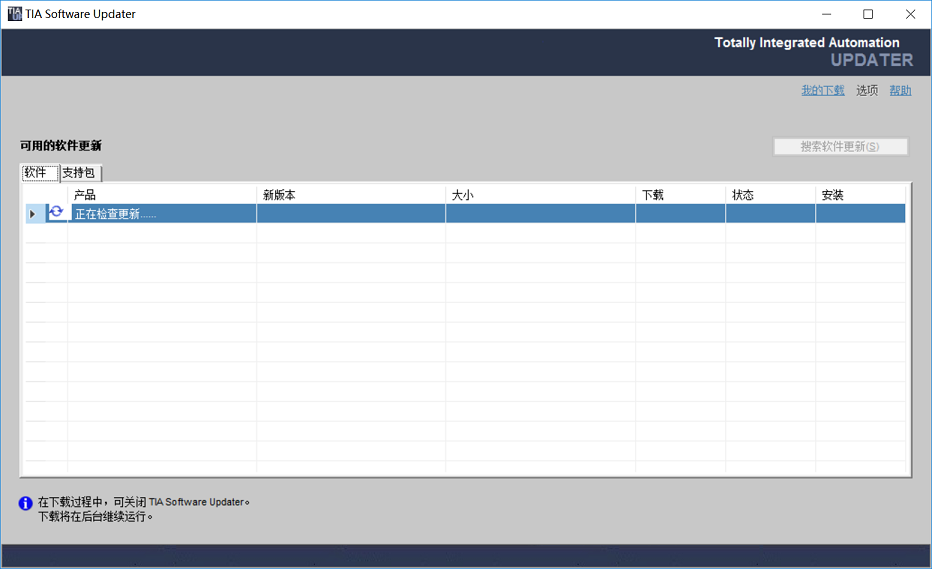Image resolution: width=932 pixels, height=569 pixels.
Task: Switch to the 软件 tab
Action: (x=36, y=173)
